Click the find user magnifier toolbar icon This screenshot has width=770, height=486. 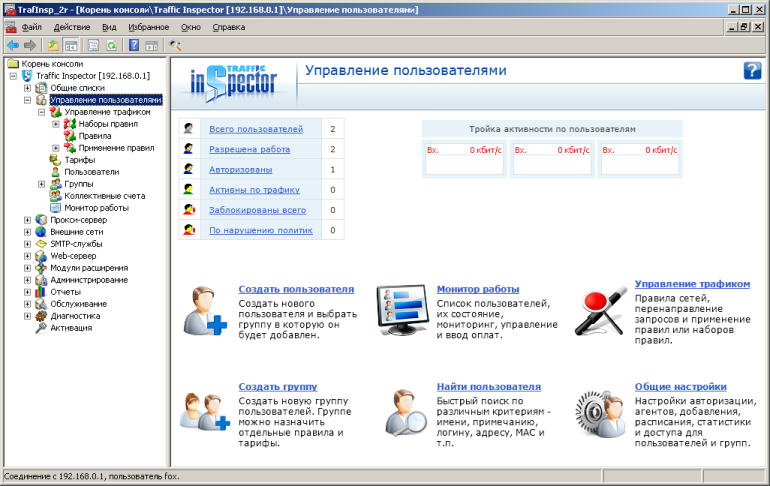tap(175, 46)
